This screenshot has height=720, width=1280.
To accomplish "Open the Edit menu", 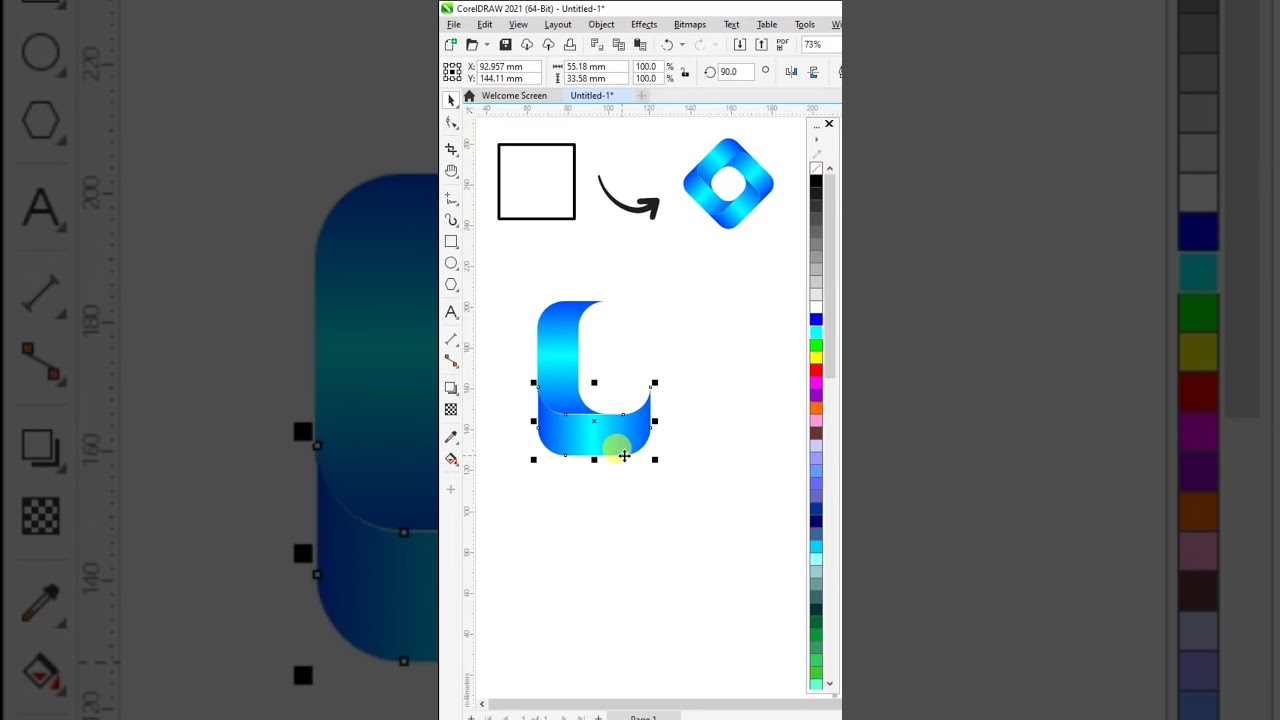I will 485,24.
